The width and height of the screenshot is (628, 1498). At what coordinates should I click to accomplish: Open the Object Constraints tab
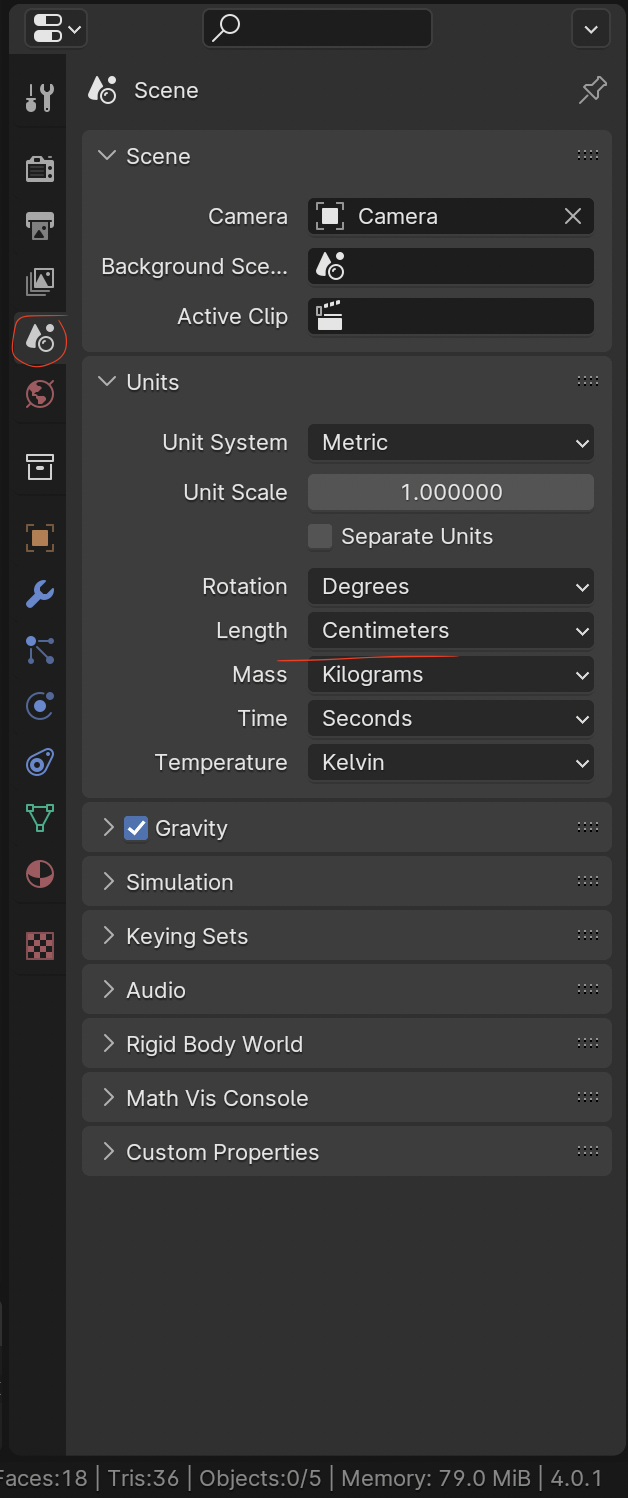[x=39, y=762]
